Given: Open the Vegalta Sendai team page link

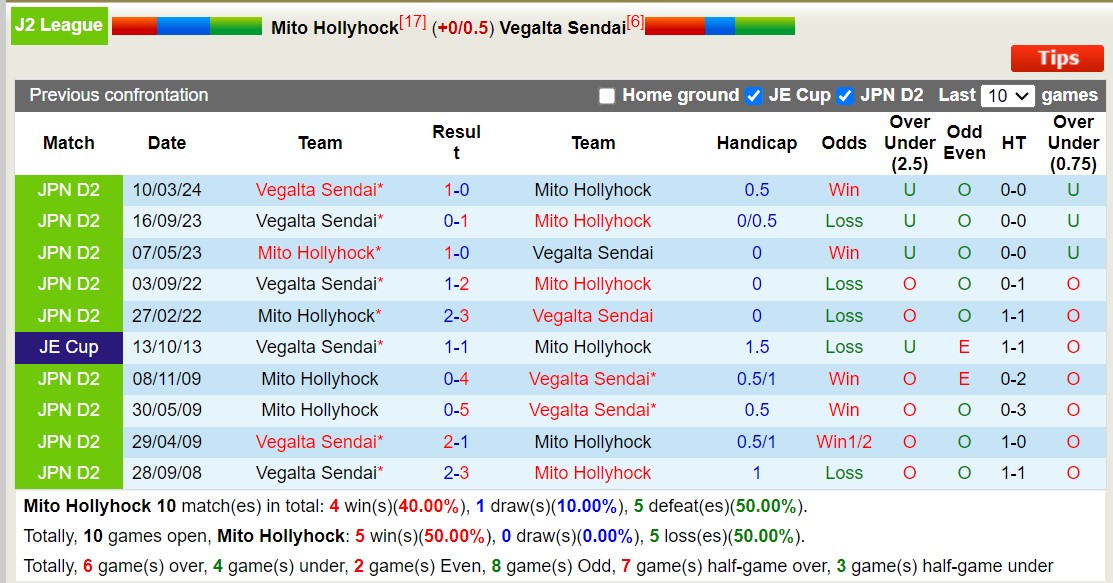Looking at the screenshot, I should coord(318,190).
